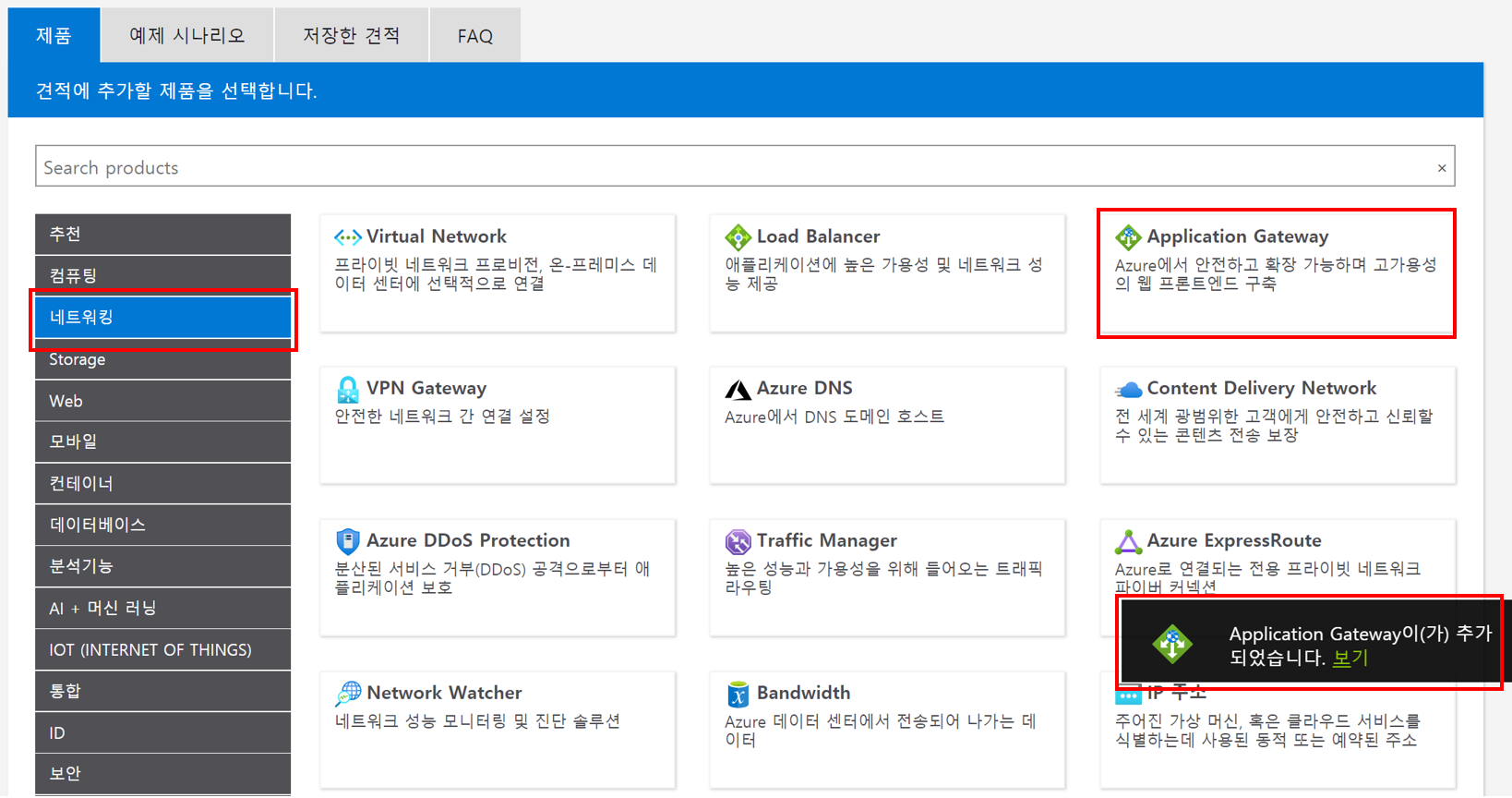
Task: Click the 'Azure에서 DNS 도메인 호스트' description
Action: [x=834, y=417]
